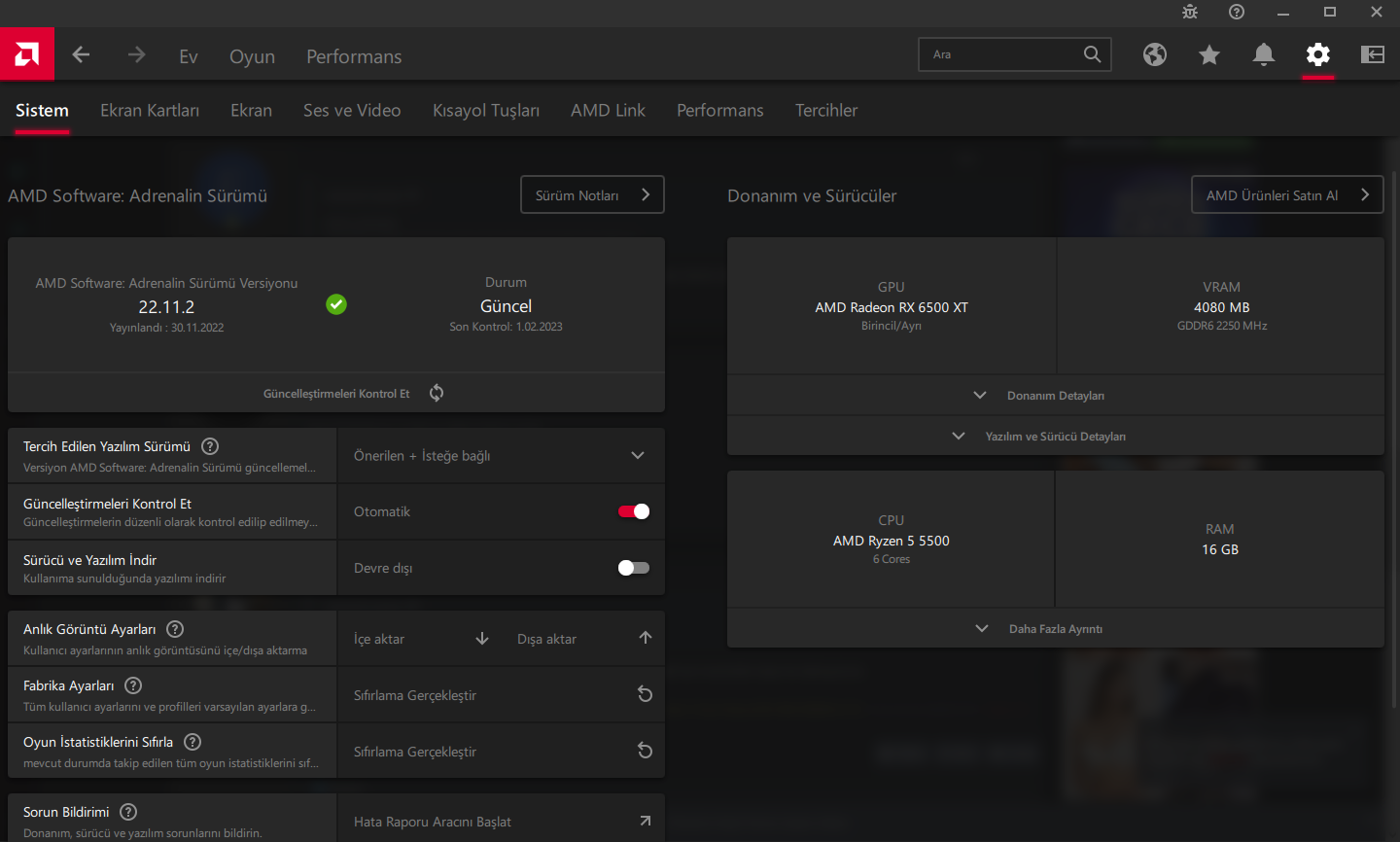1400x842 pixels.
Task: Open Performans settings sub-tab
Action: pos(720,111)
